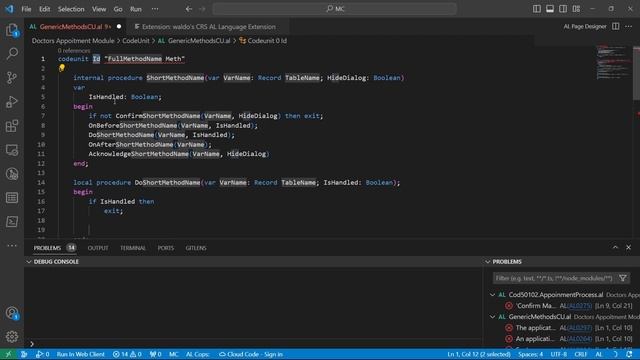Open remote window status bar button
This screenshot has width=640, height=360.
(9, 354)
